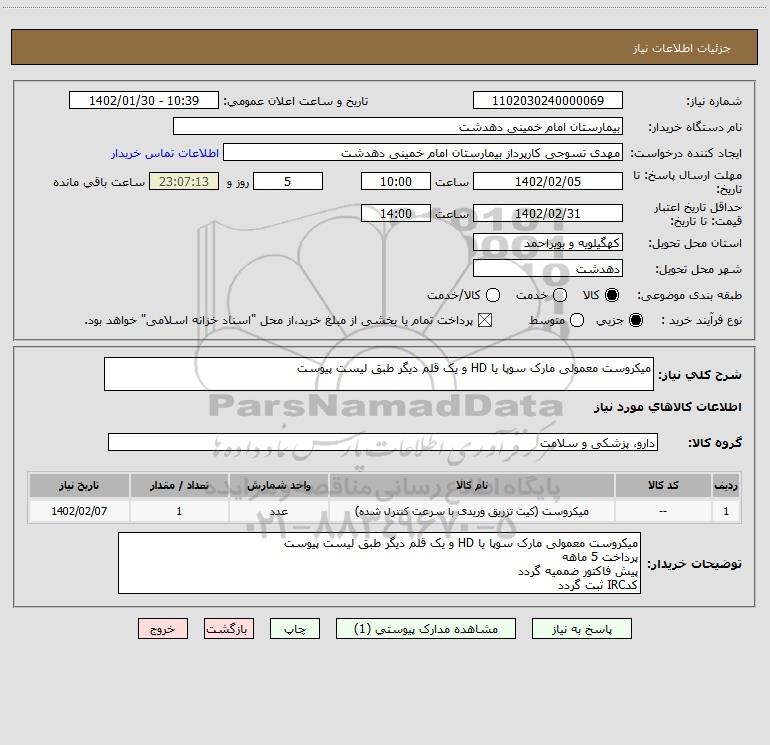
Task: Click the code cell showing --
Action: tap(663, 511)
